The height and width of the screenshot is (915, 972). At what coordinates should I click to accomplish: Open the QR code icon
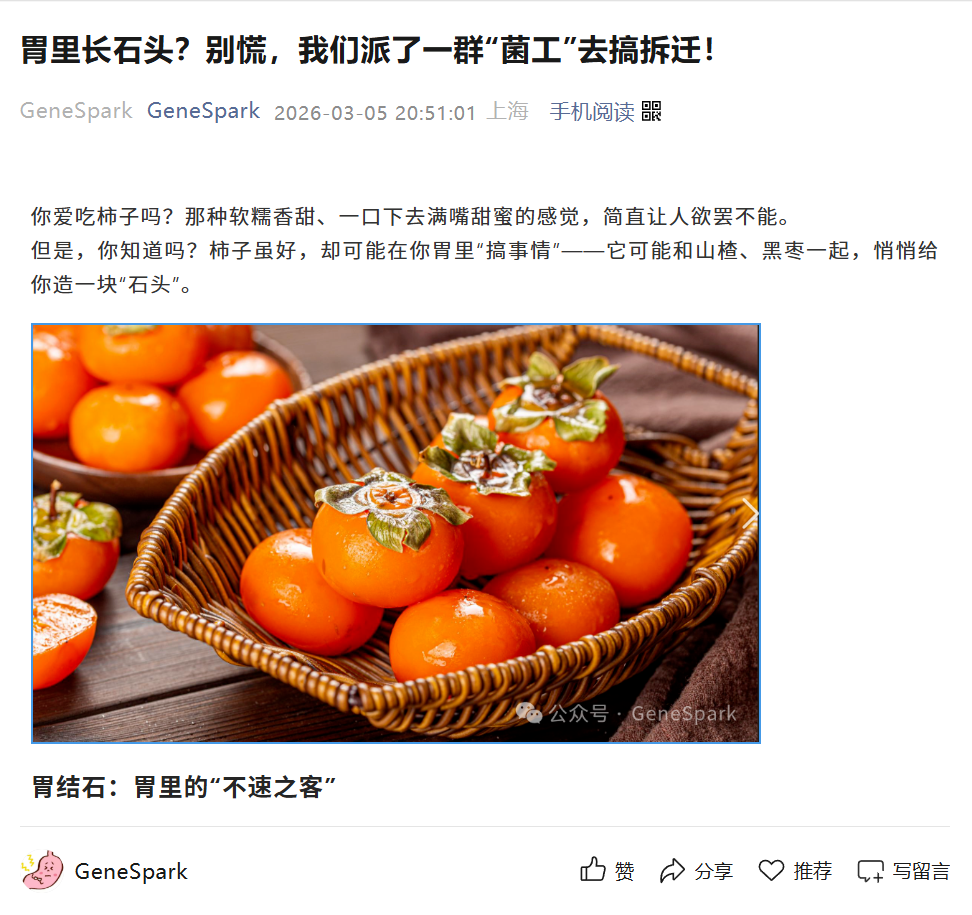pos(652,111)
